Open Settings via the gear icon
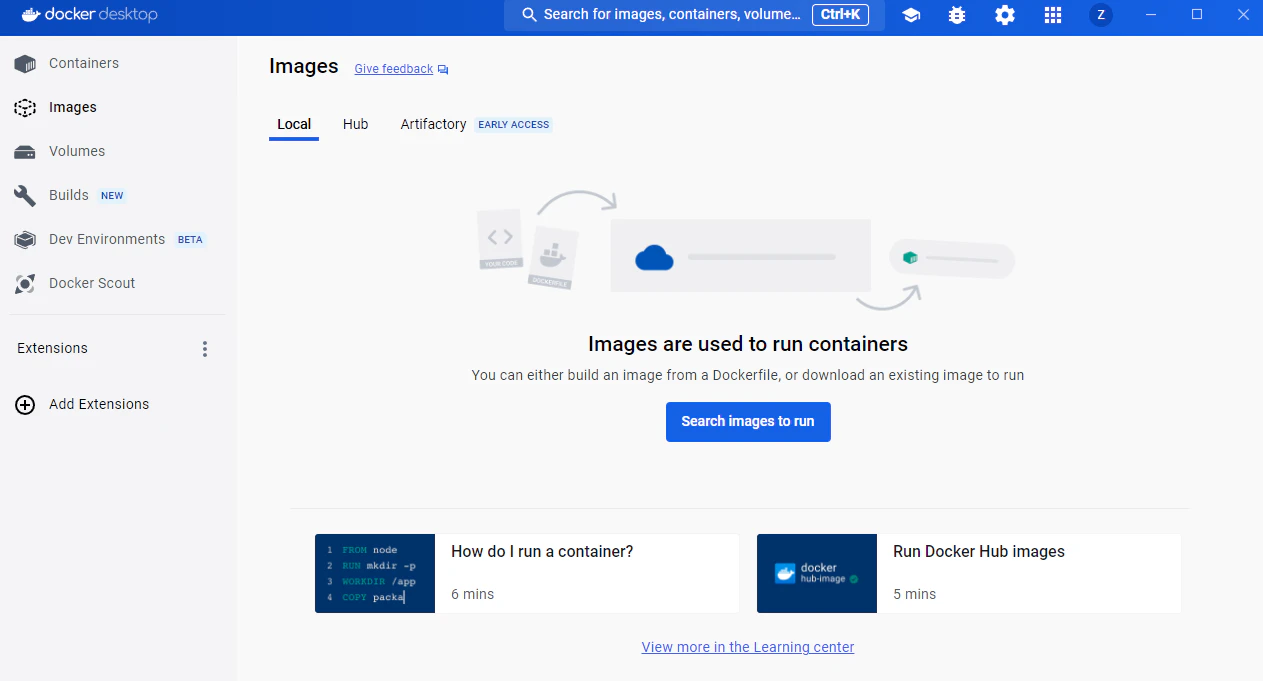This screenshot has width=1263, height=681. 1005,15
